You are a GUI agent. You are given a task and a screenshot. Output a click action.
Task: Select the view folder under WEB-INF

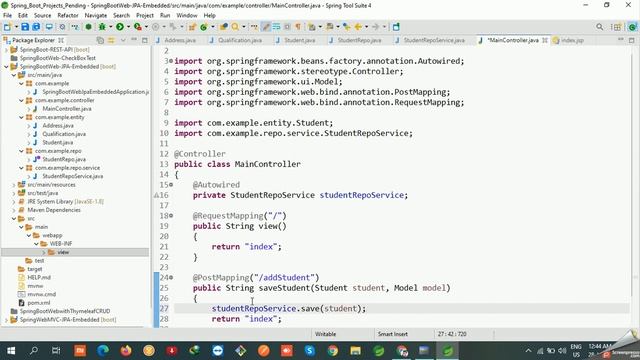click(x=63, y=252)
